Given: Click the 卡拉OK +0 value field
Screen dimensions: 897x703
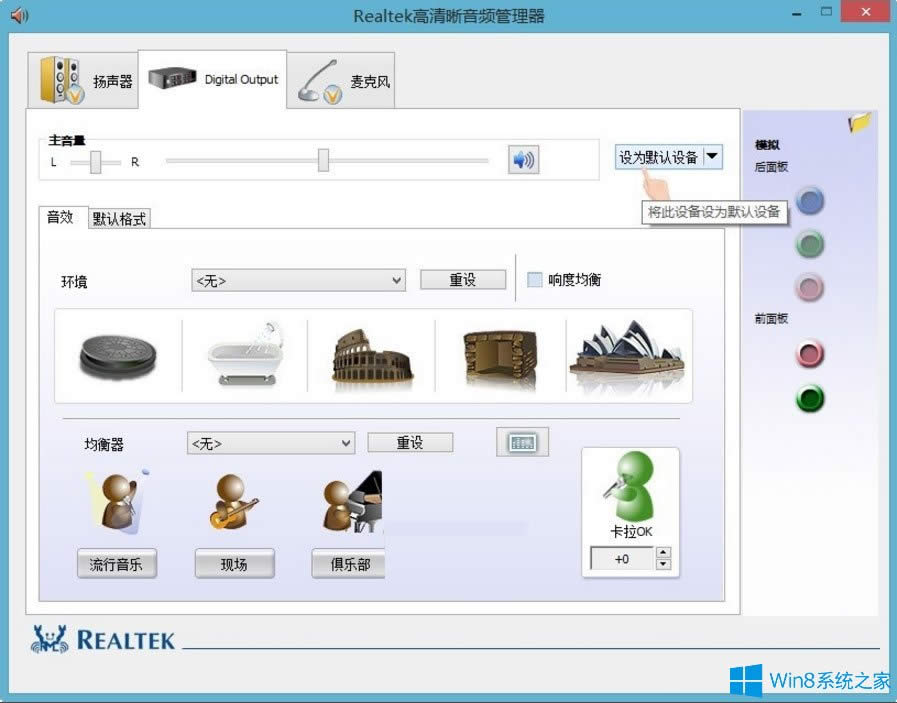Looking at the screenshot, I should [x=622, y=559].
